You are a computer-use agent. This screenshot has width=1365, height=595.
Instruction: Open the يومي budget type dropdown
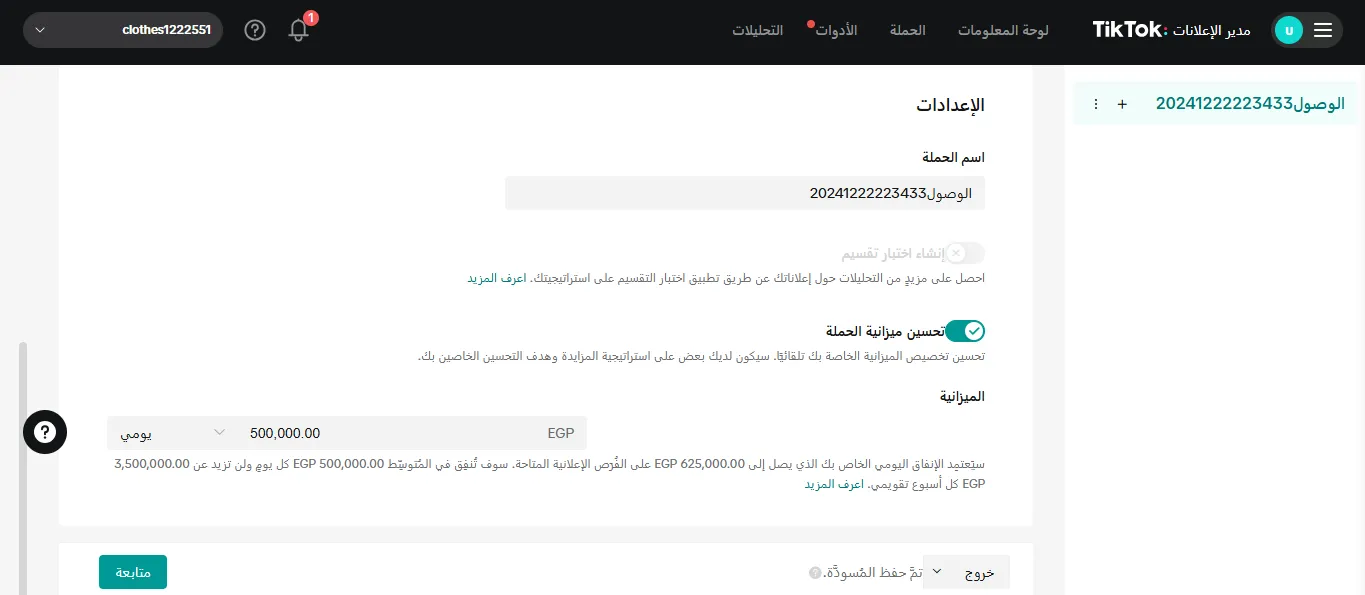click(x=170, y=432)
